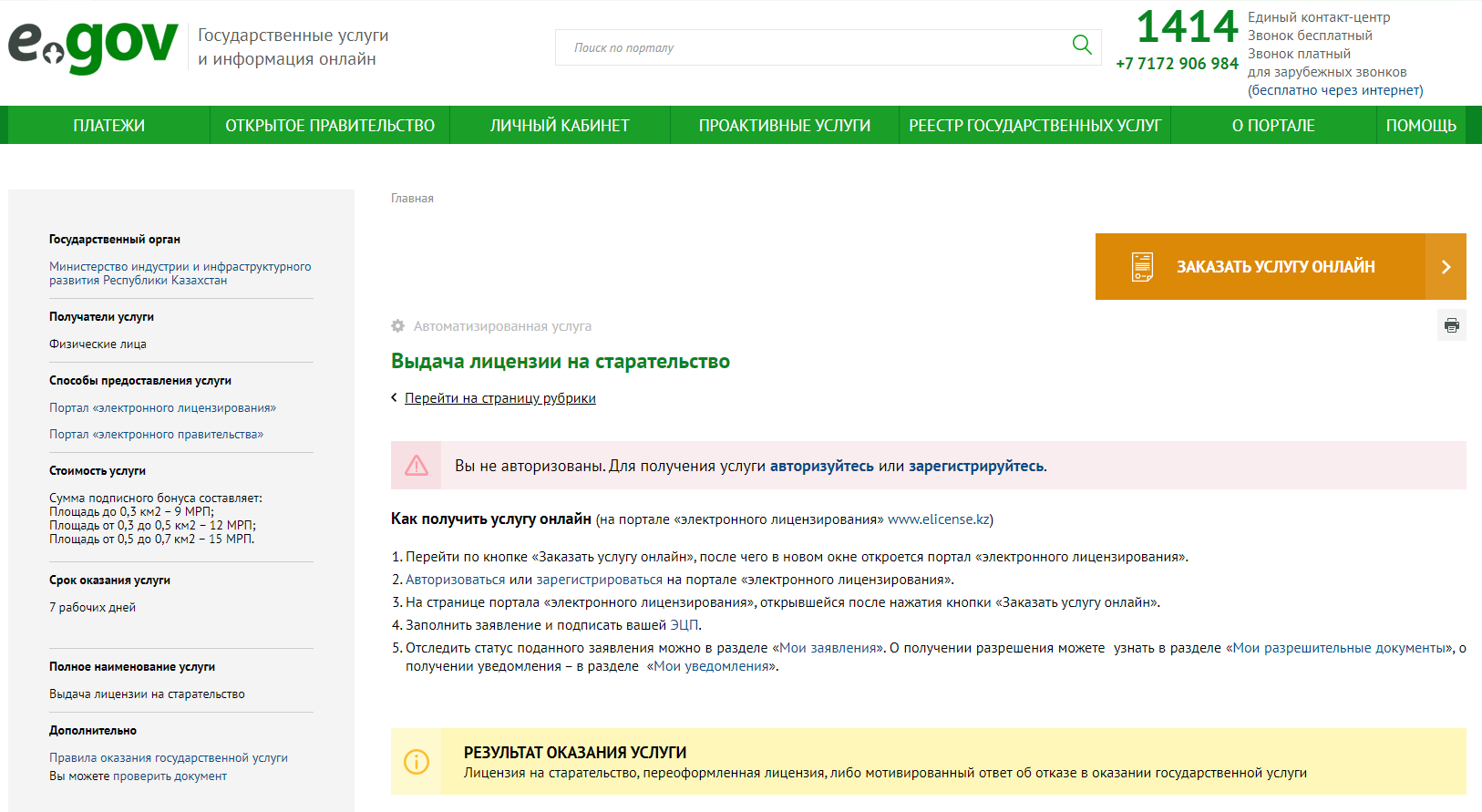Click Полное наименование услуги heading

pos(132,667)
